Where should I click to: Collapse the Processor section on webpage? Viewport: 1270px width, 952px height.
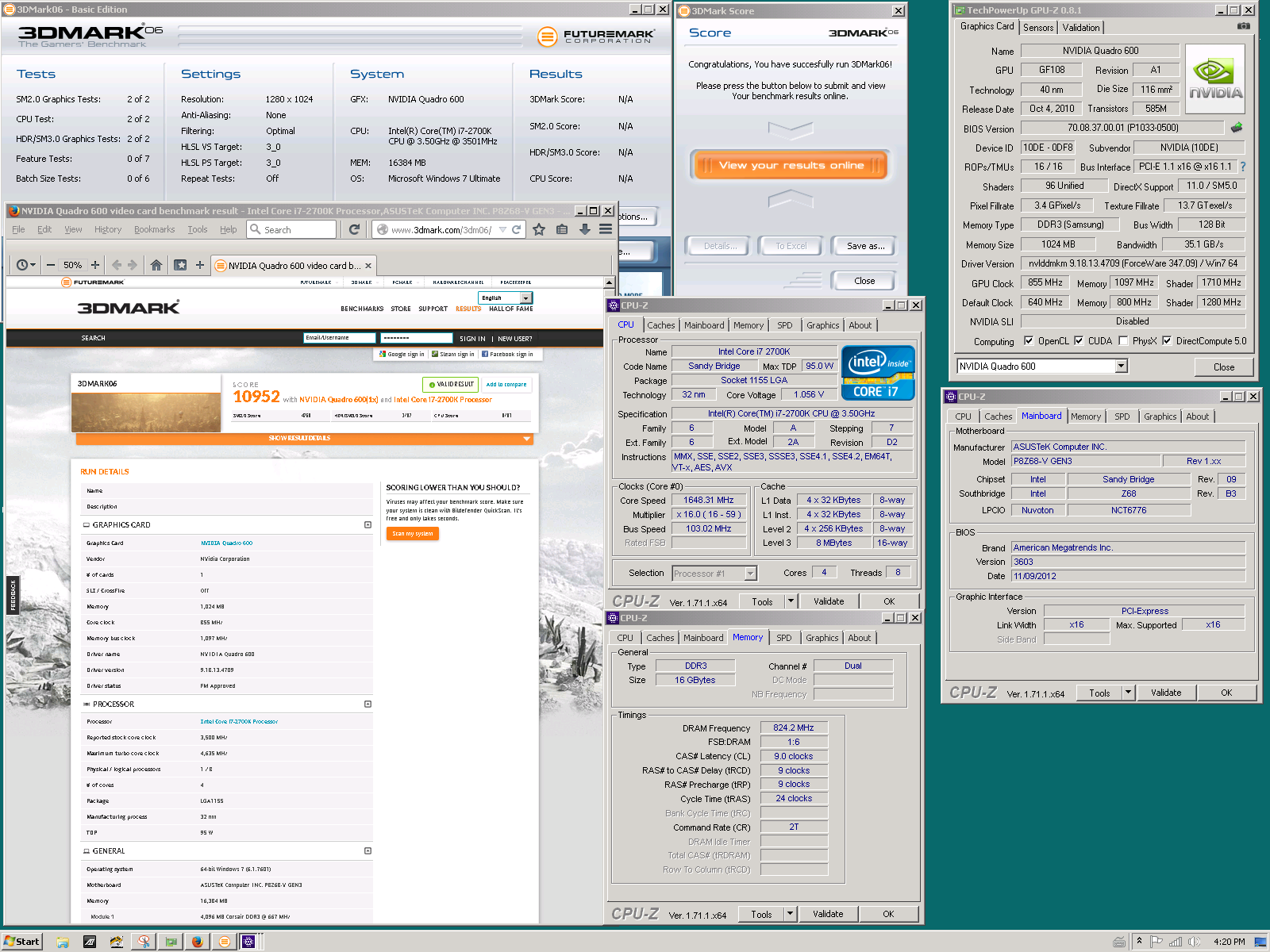368,704
